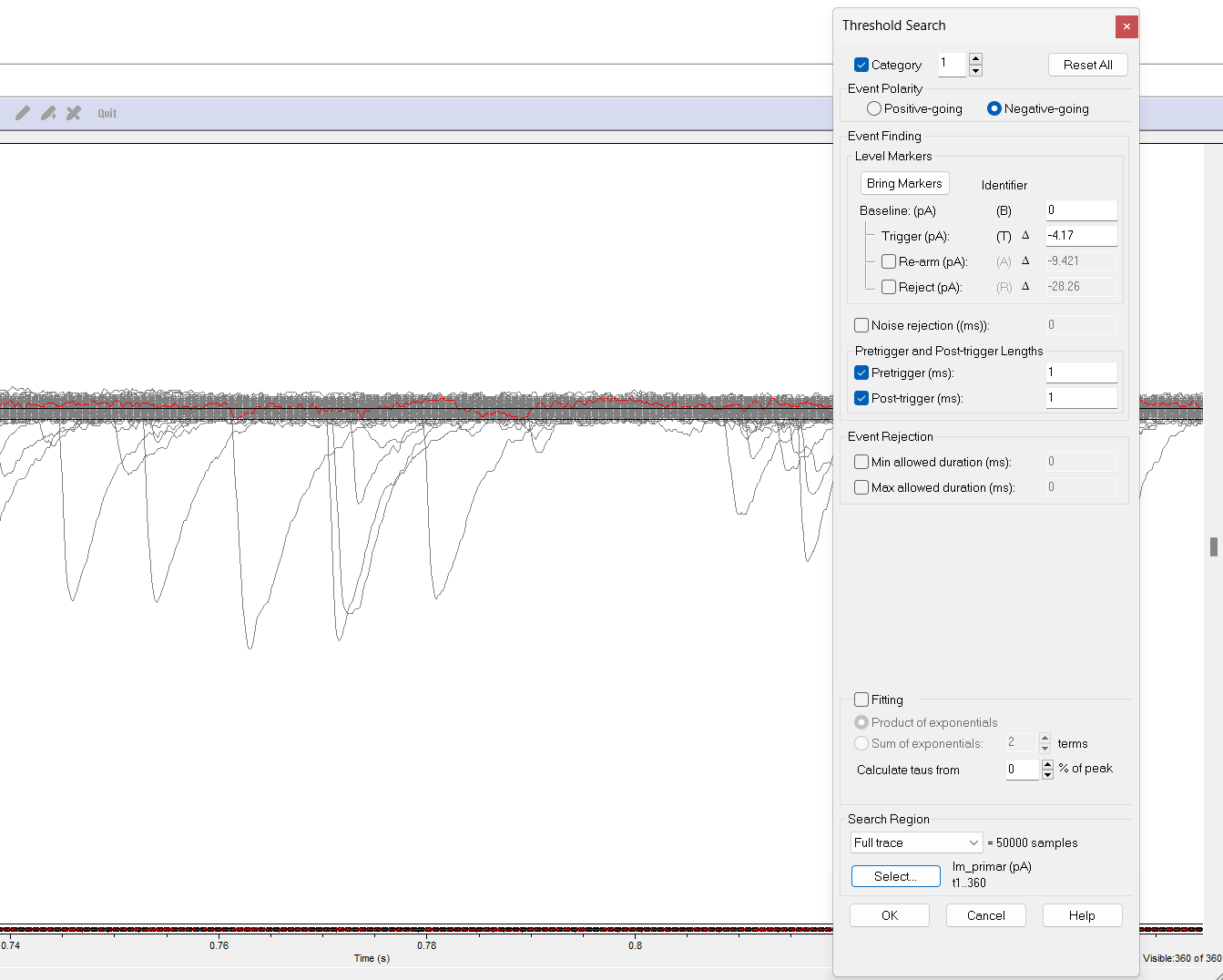Click the pencil edit icon in toolbar
The image size is (1223, 980).
23,113
